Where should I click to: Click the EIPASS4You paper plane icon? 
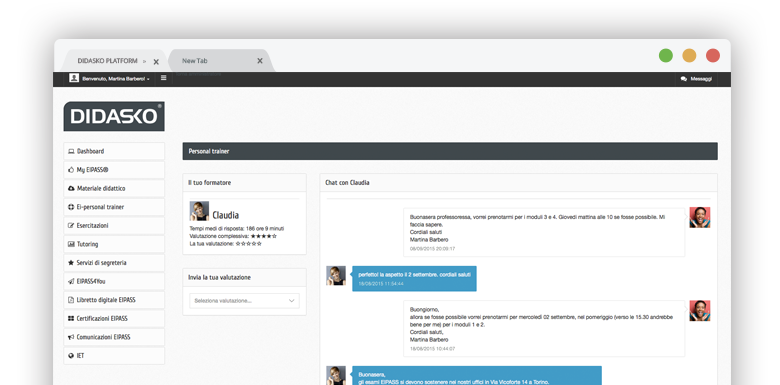click(x=71, y=281)
